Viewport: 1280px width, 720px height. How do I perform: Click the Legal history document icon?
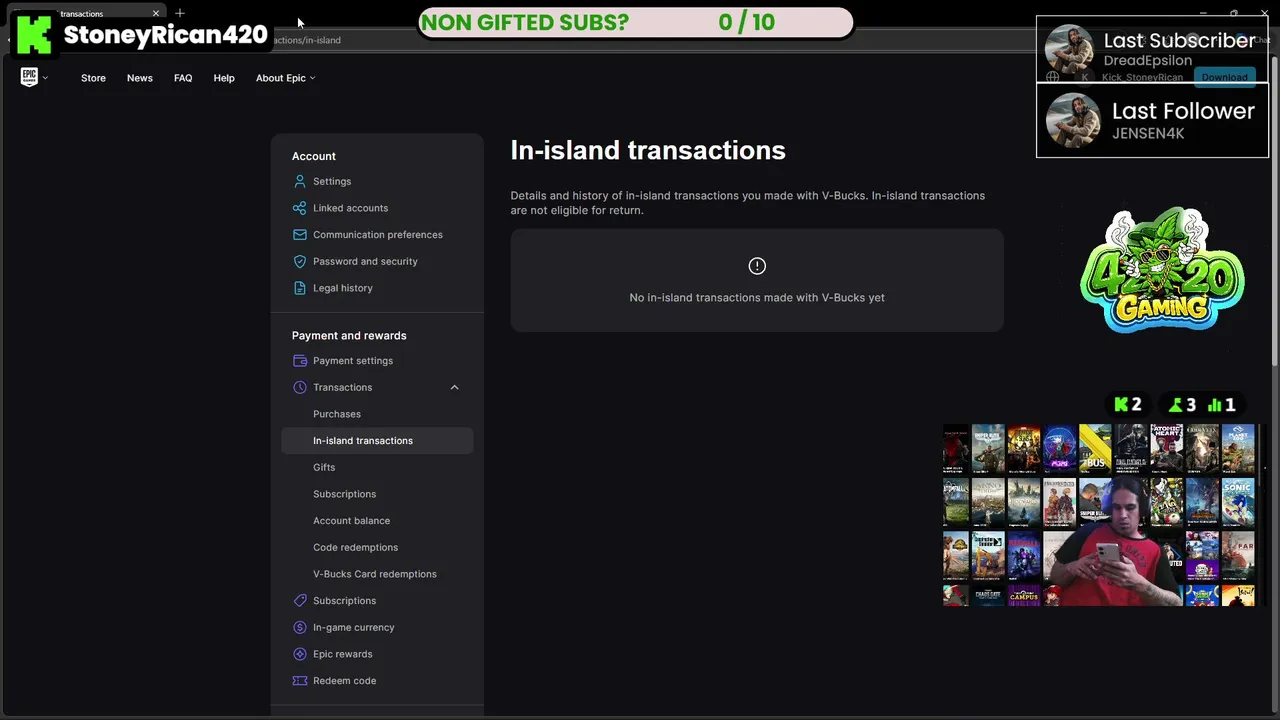click(299, 288)
